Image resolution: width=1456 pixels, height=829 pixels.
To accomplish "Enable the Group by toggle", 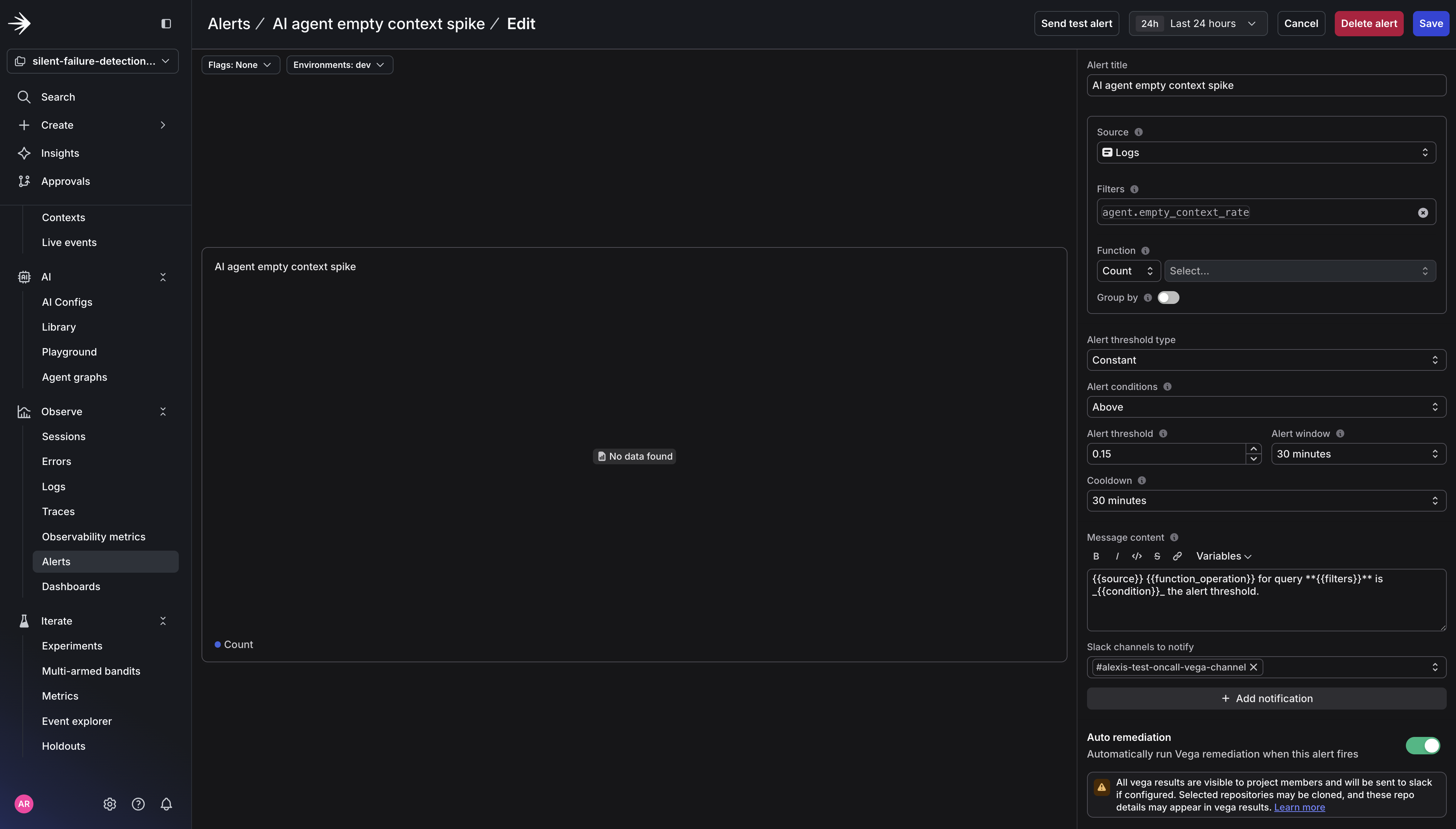I will coord(1168,297).
